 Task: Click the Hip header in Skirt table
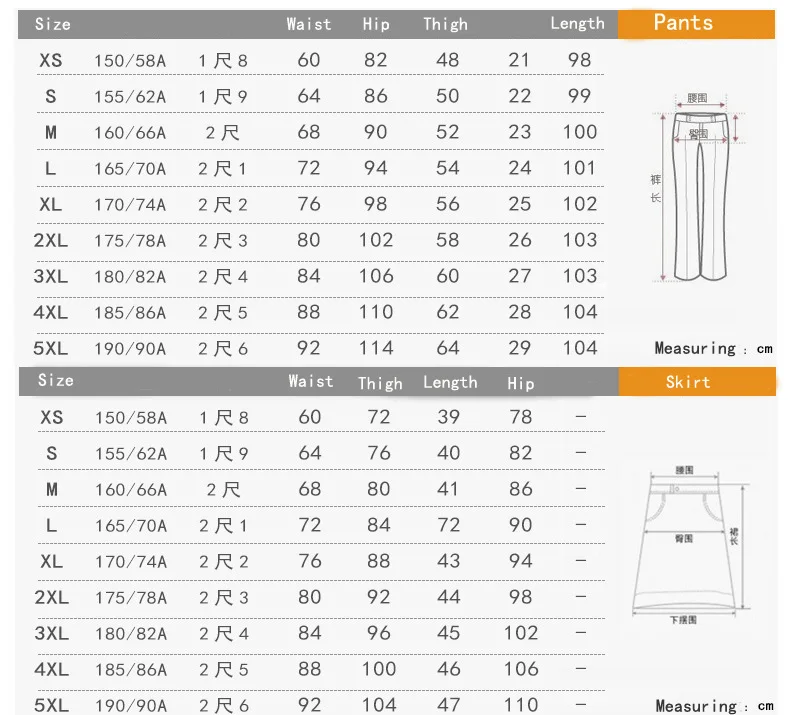[520, 383]
